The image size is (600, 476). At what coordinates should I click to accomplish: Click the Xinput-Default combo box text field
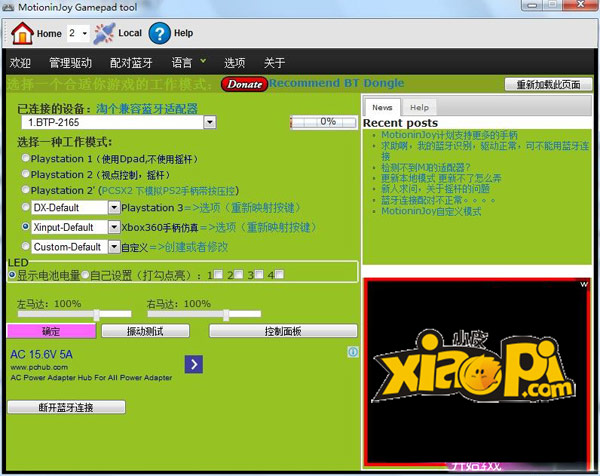pos(69,227)
